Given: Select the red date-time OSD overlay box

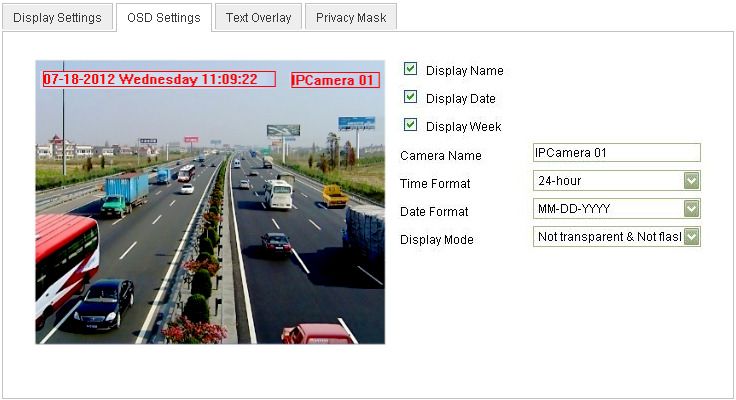Looking at the screenshot, I should pyautogui.click(x=159, y=79).
